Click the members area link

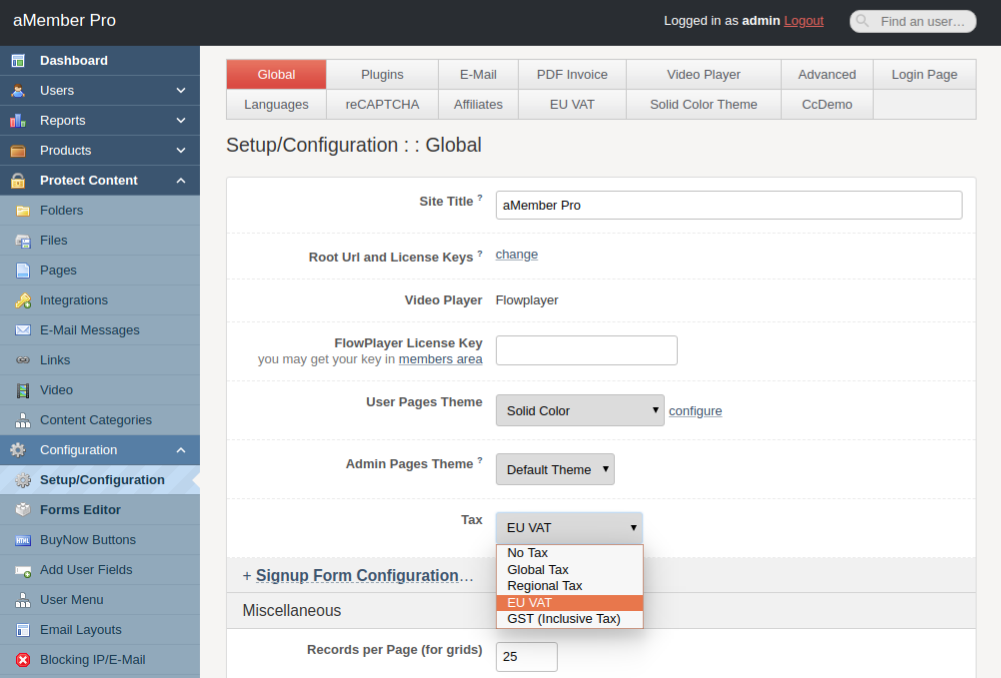pyautogui.click(x=440, y=359)
